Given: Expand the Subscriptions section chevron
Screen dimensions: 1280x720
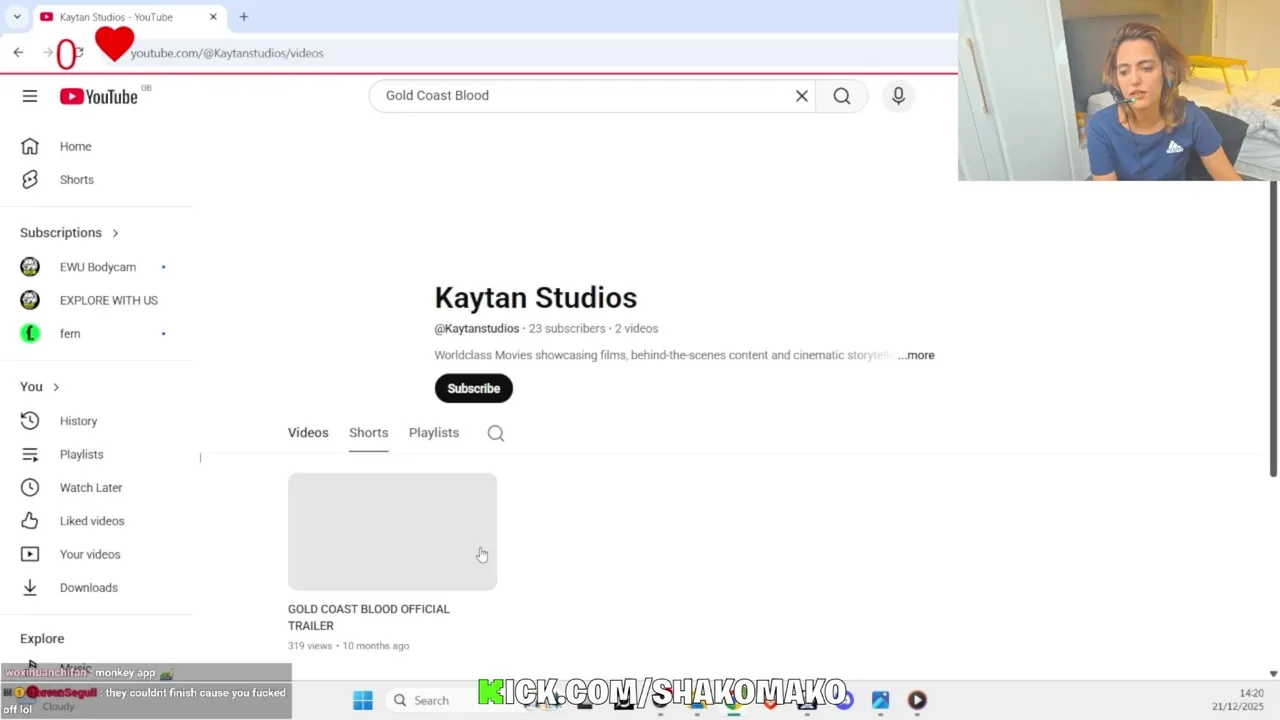Looking at the screenshot, I should coord(115,233).
